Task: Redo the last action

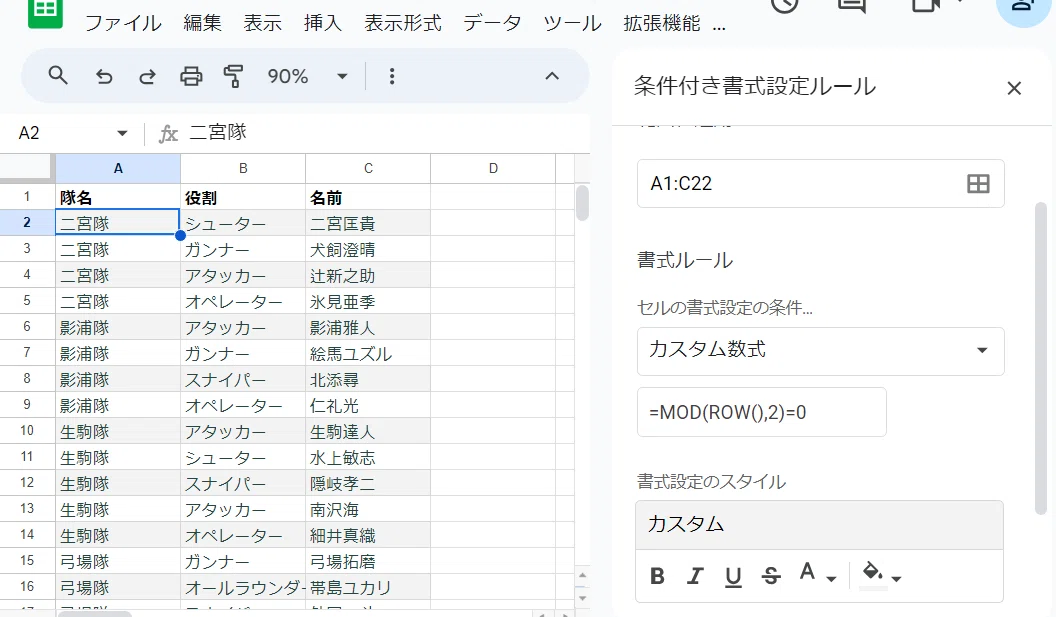Action: (147, 76)
